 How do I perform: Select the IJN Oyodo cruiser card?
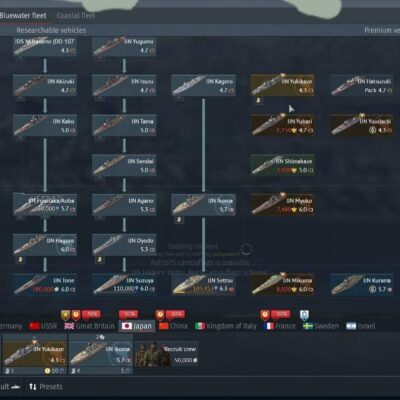(x=124, y=245)
